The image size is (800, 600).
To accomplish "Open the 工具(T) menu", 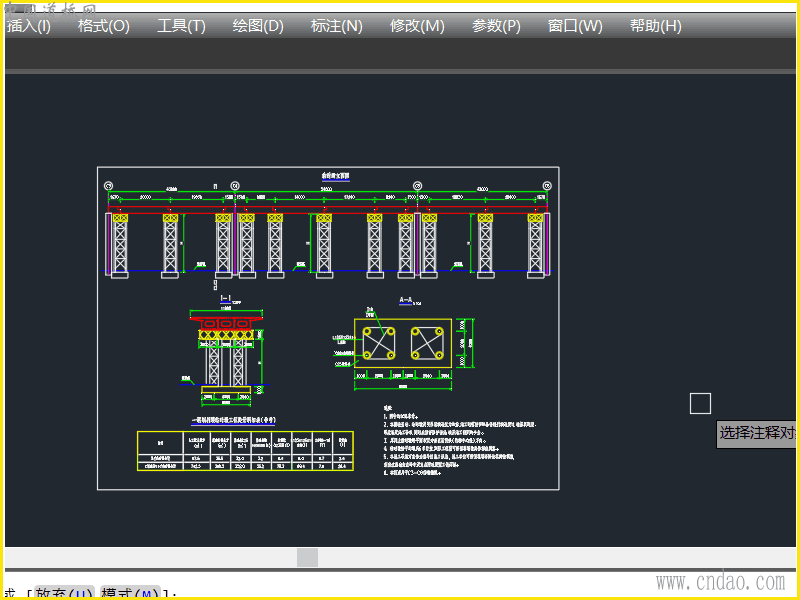I will click(x=181, y=26).
